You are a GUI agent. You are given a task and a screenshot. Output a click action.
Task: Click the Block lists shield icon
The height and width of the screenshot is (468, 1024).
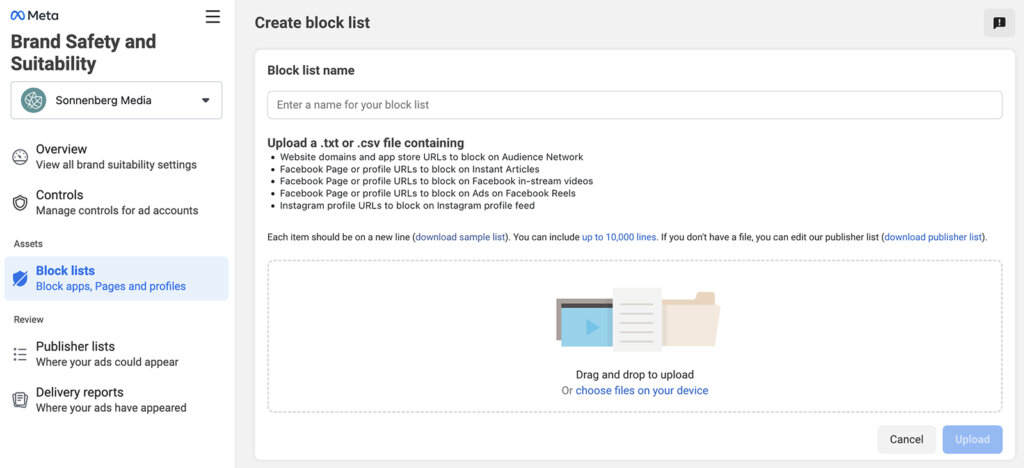20,279
